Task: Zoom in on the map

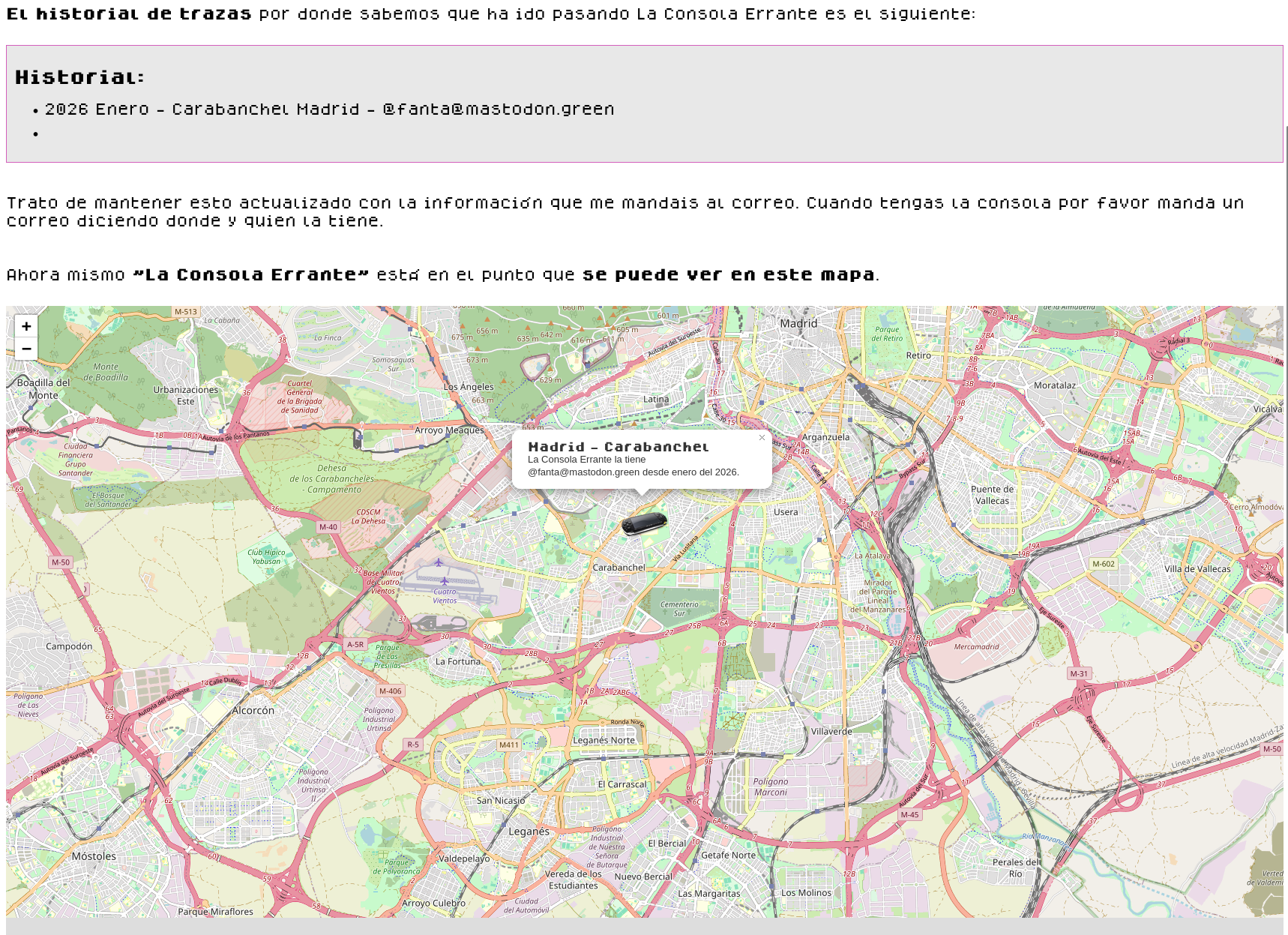Action: (26, 326)
